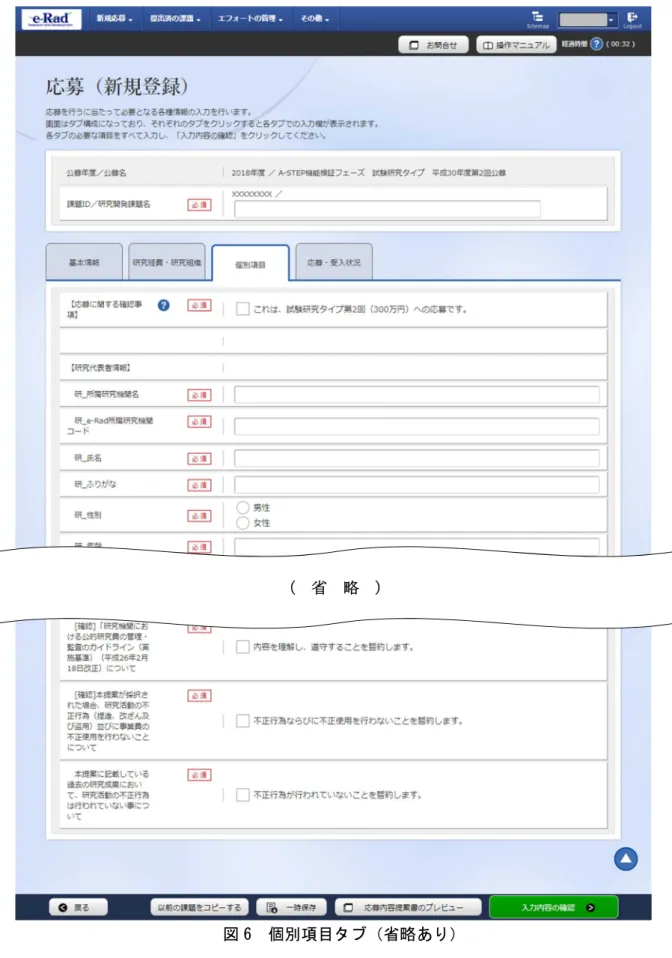The width and height of the screenshot is (672, 958).
Task: Open the 操作マニュアル button
Action: pos(516,45)
